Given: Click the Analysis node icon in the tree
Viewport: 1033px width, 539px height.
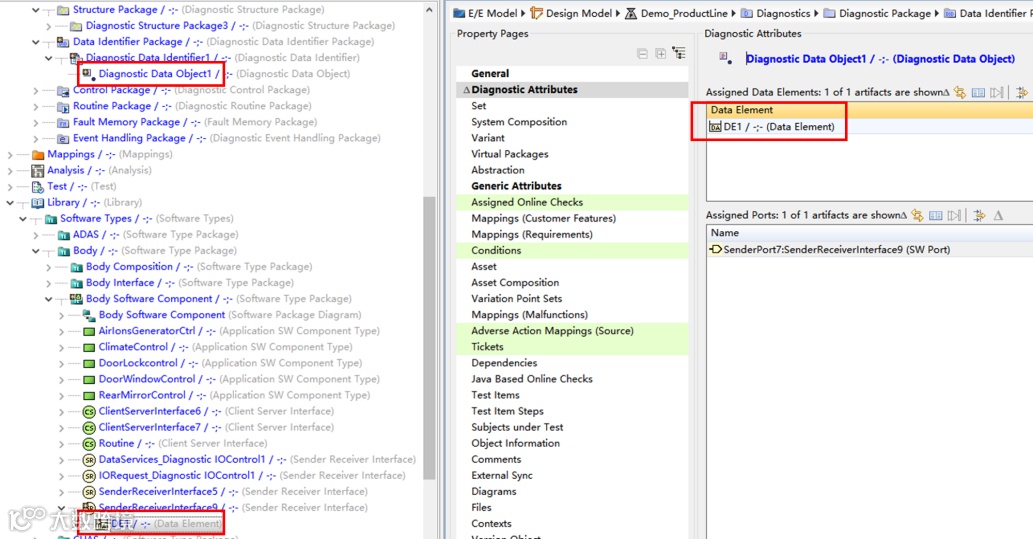Looking at the screenshot, I should coord(38,170).
